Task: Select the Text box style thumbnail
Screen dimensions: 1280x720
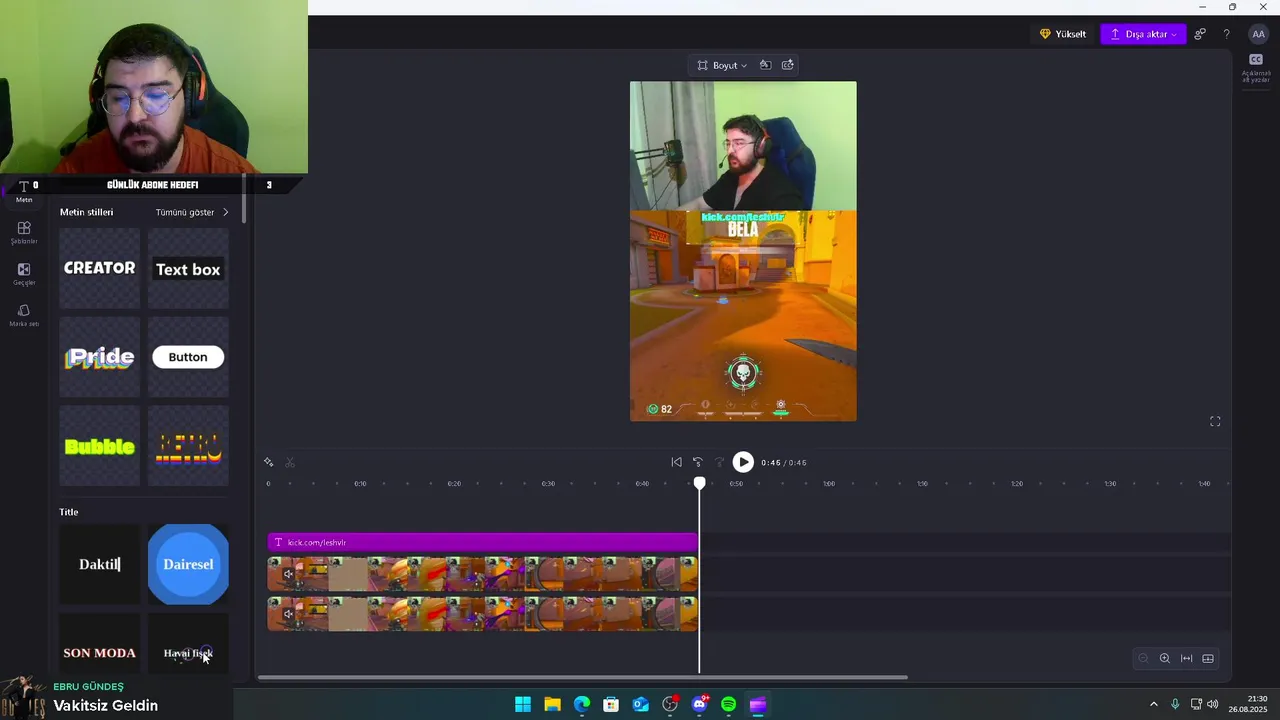Action: pyautogui.click(x=188, y=268)
